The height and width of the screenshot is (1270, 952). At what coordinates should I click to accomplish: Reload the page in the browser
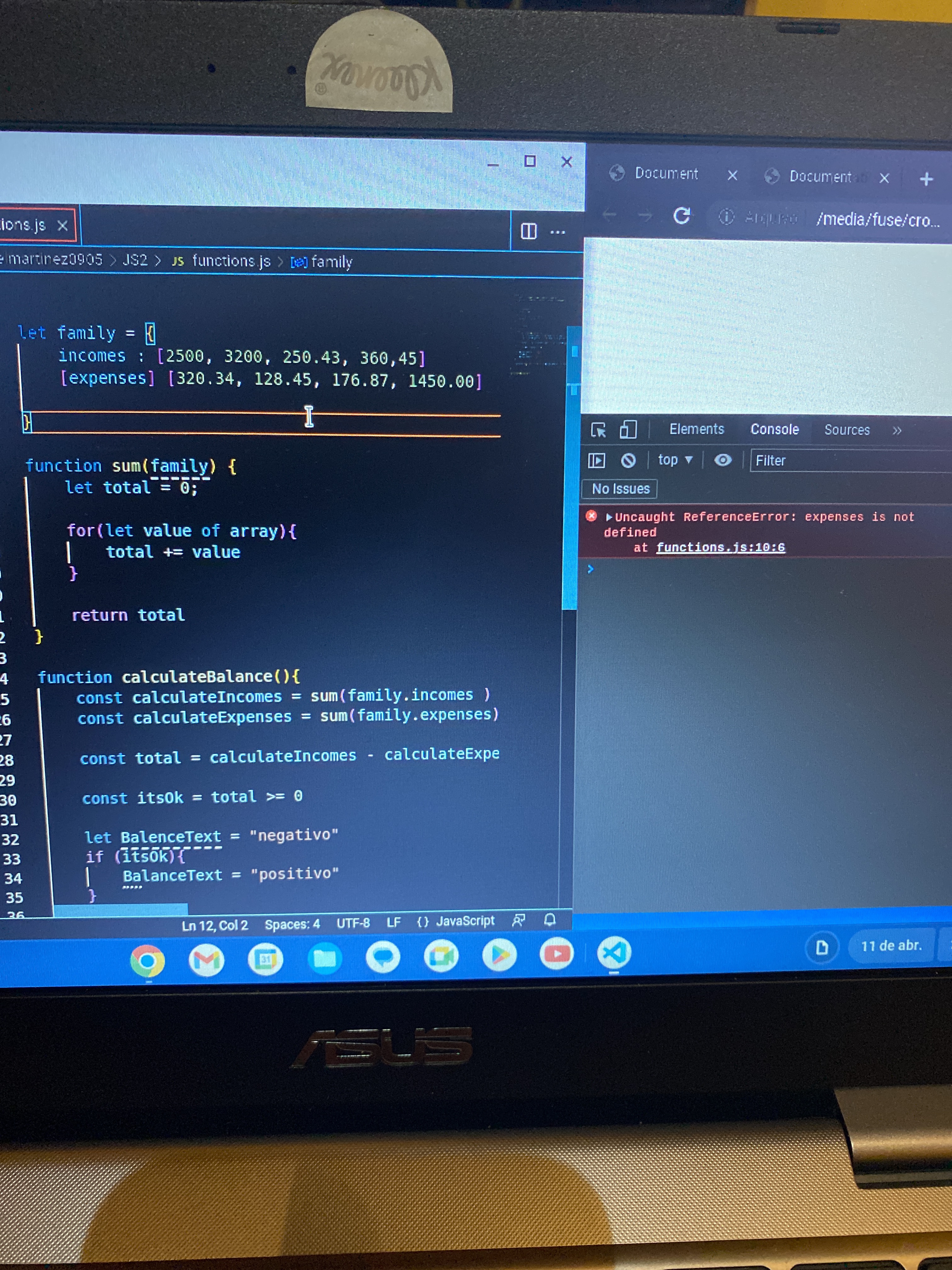pos(681,216)
